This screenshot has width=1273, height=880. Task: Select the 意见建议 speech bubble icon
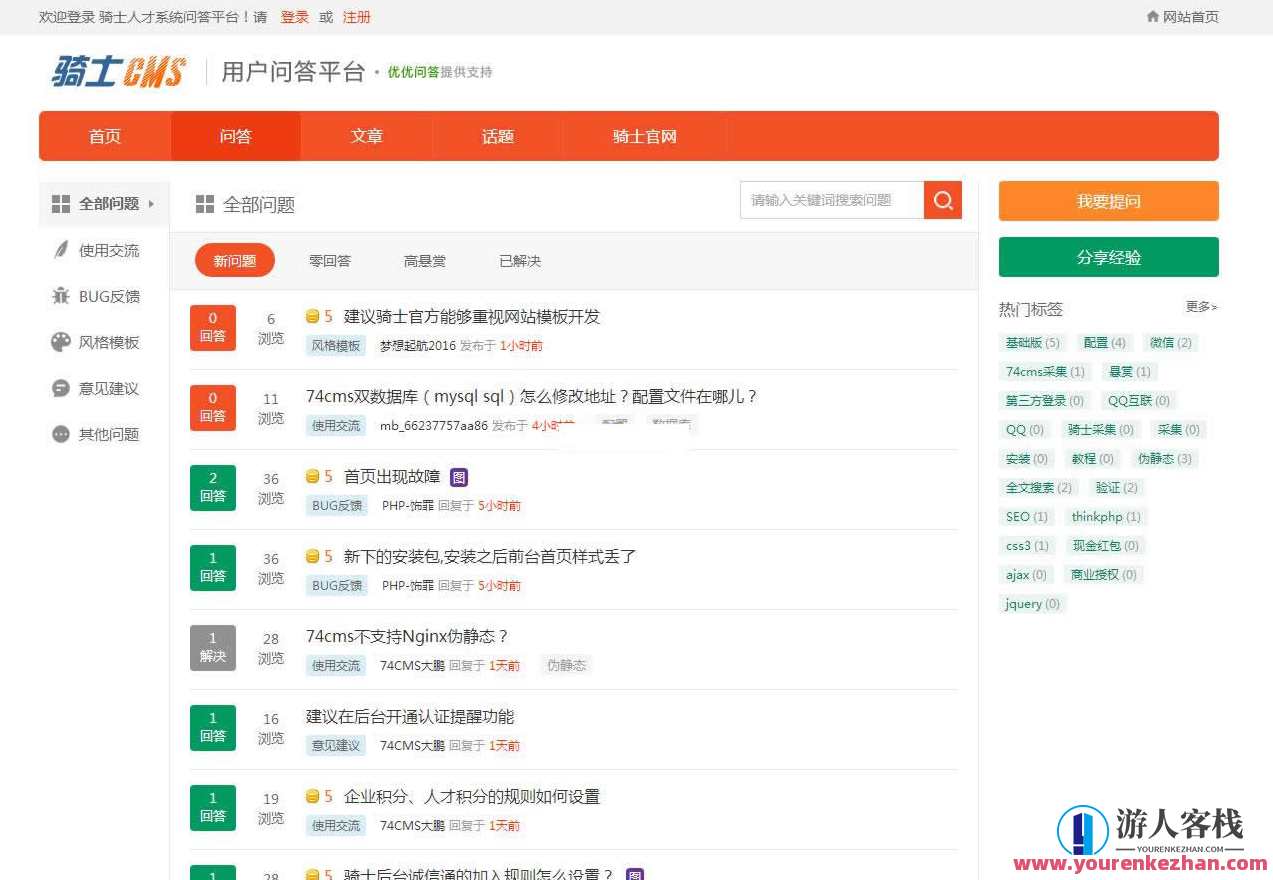pyautogui.click(x=60, y=388)
